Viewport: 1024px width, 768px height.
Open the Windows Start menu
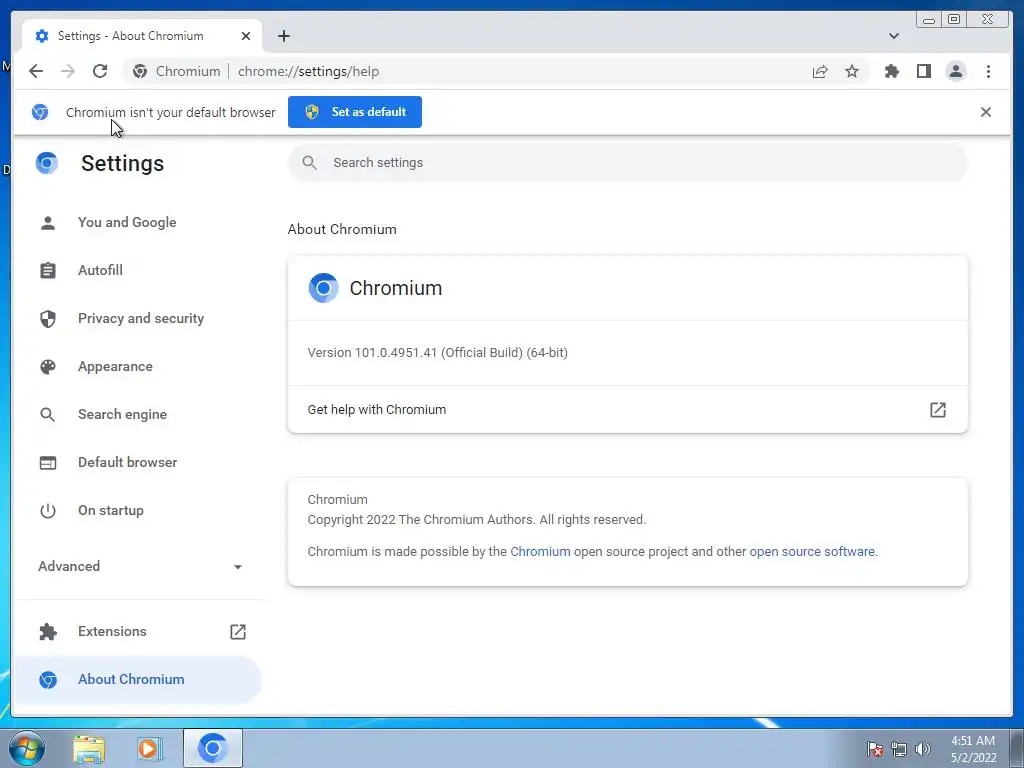click(x=27, y=748)
